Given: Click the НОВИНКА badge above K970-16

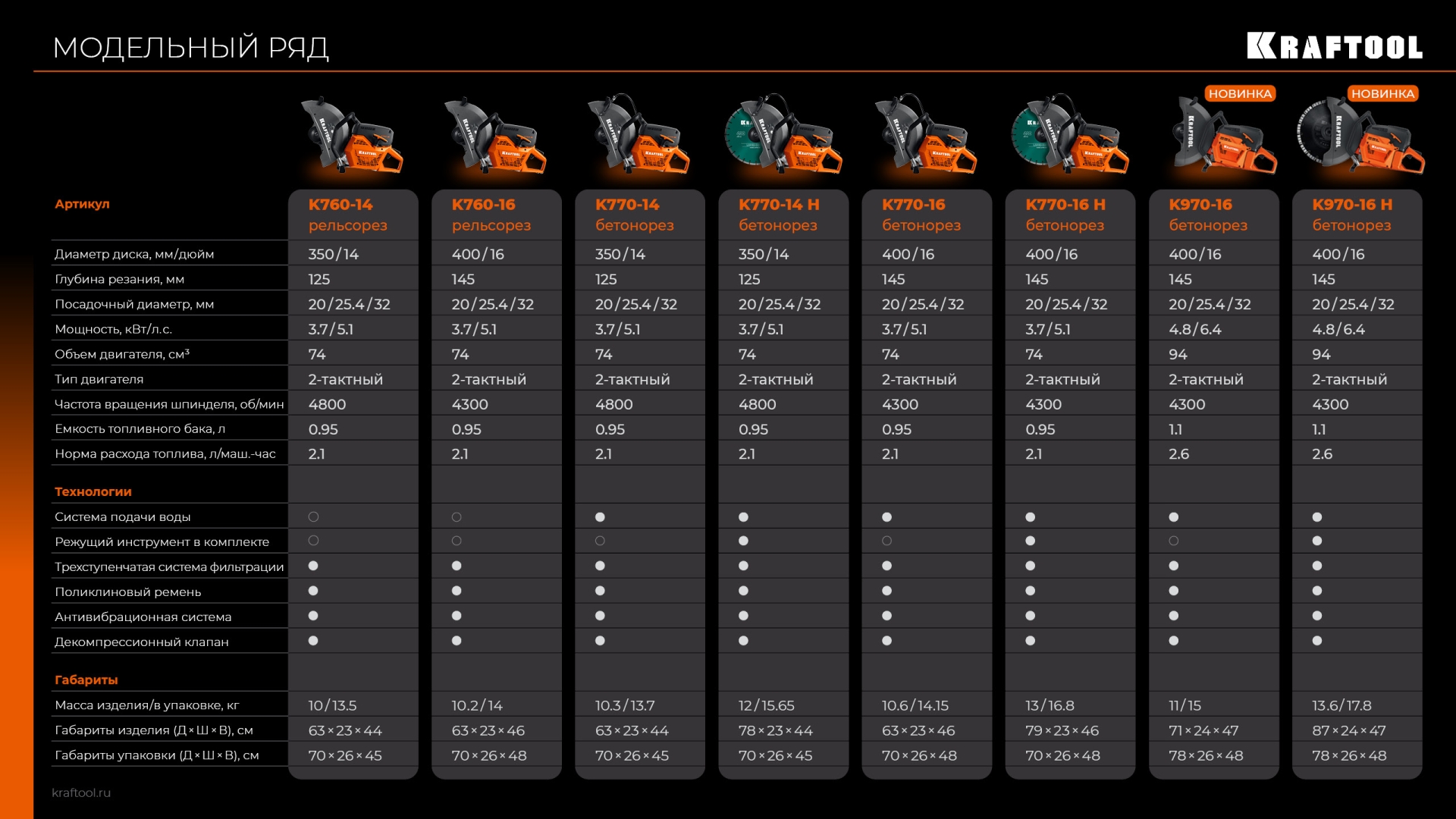Looking at the screenshot, I should click(1239, 94).
